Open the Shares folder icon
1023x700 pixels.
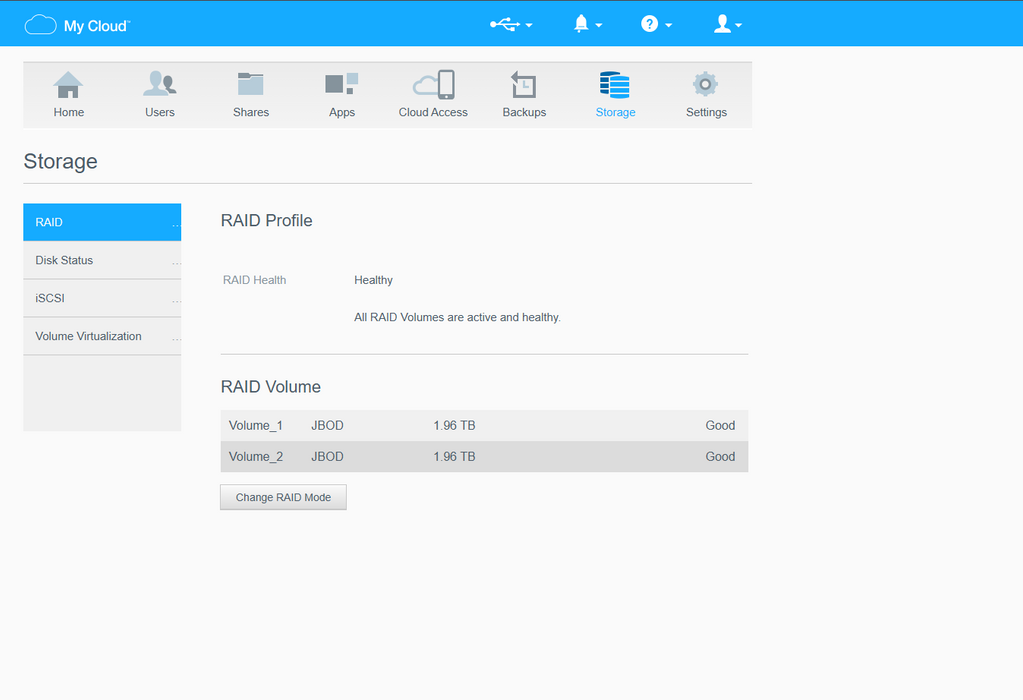(x=251, y=84)
